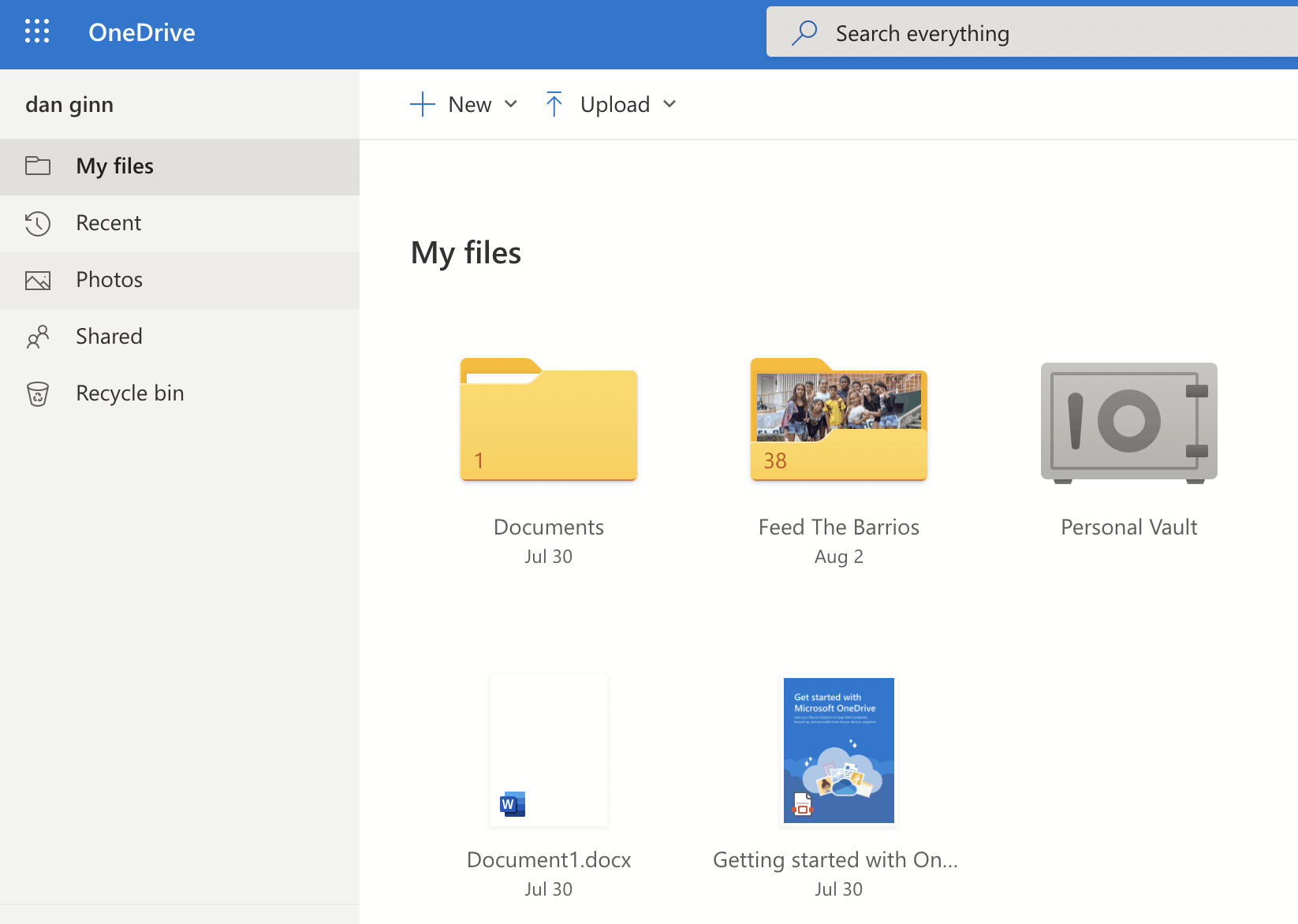Click the Shared sidebar icon
Image resolution: width=1298 pixels, height=924 pixels.
[37, 336]
